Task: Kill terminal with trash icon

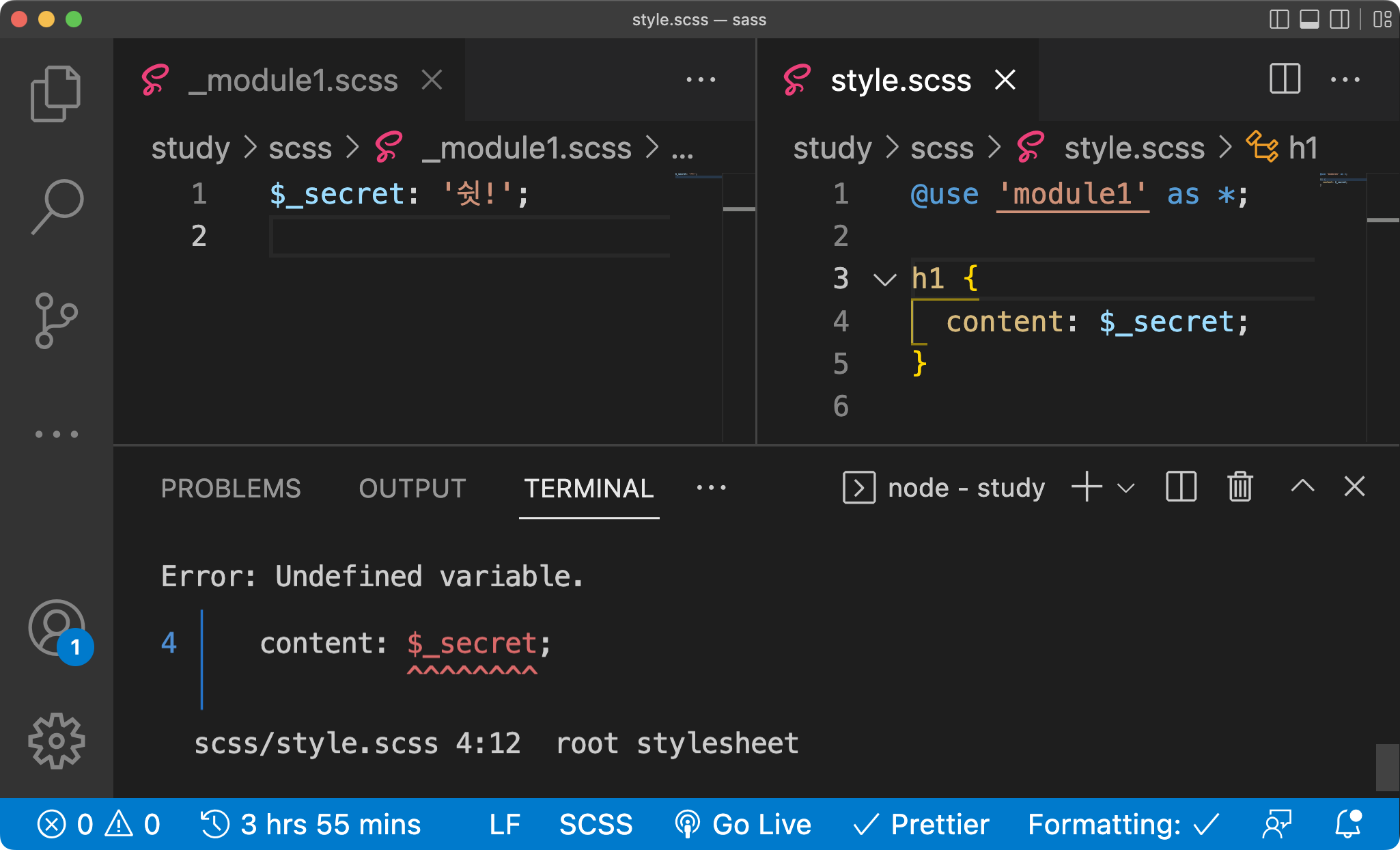Action: click(1240, 487)
